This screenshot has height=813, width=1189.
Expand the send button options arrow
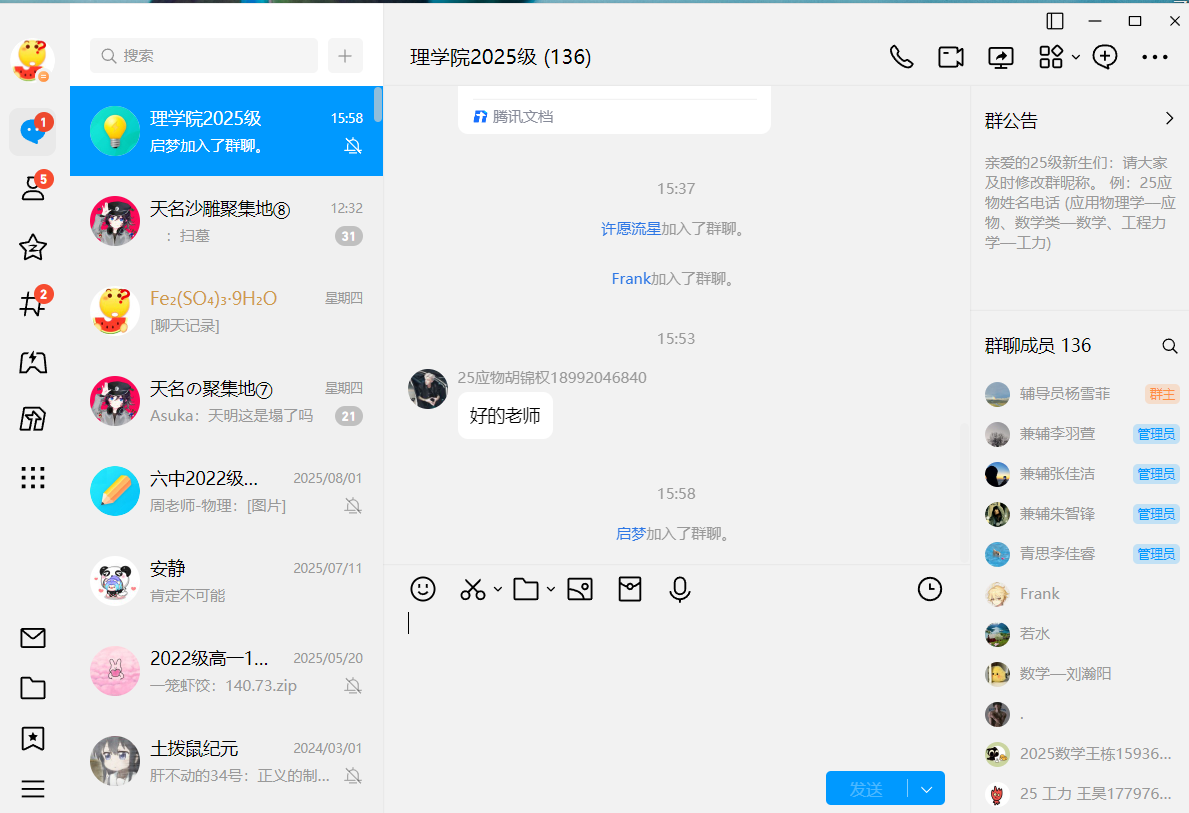point(927,789)
